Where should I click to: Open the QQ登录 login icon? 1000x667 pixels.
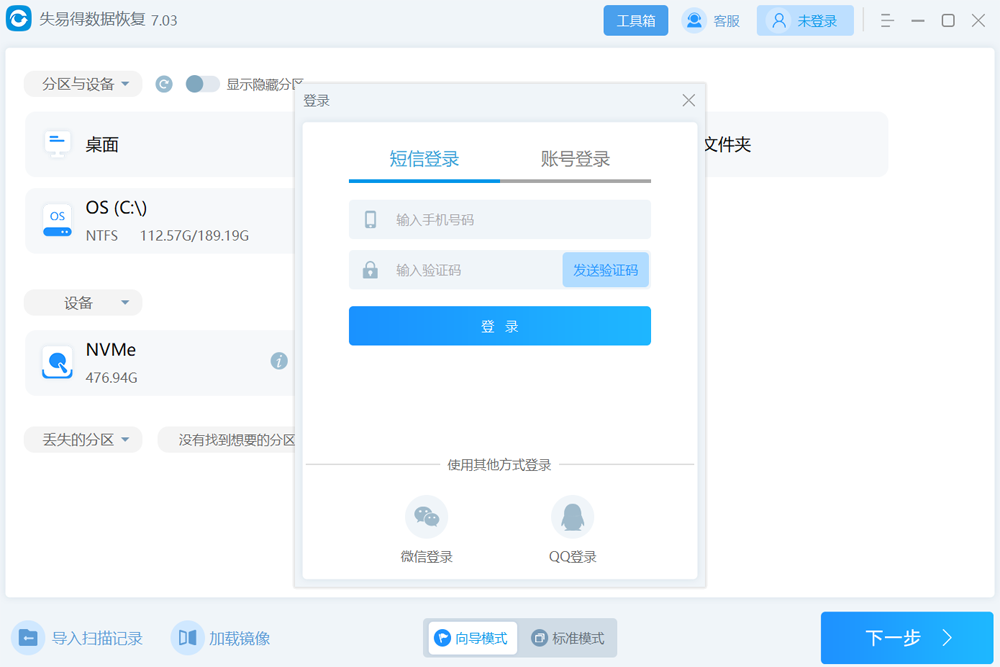point(572,516)
